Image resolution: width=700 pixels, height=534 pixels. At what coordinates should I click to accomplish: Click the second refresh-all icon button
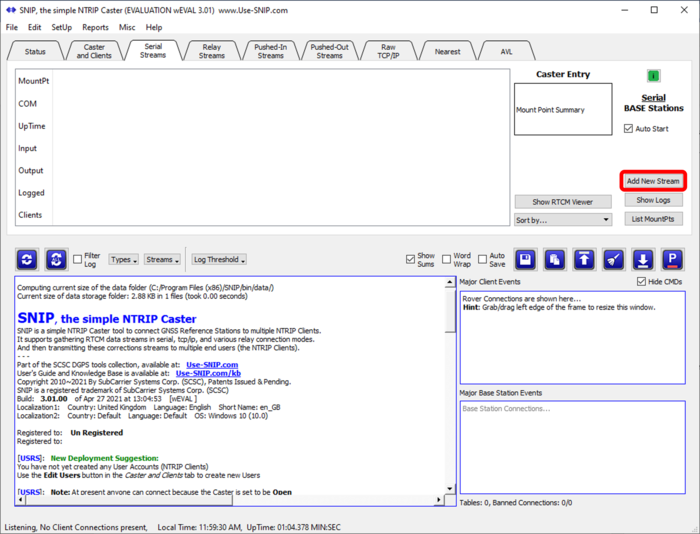point(56,259)
